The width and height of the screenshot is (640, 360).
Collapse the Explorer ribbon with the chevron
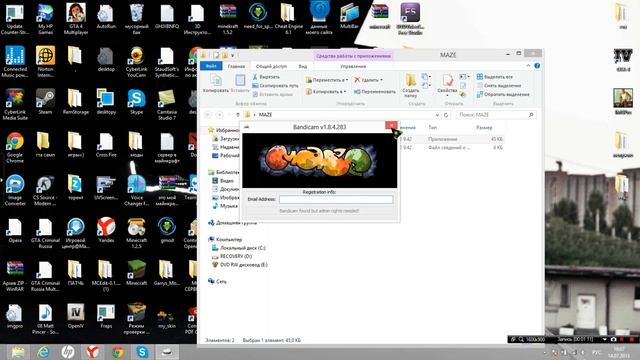[x=528, y=66]
